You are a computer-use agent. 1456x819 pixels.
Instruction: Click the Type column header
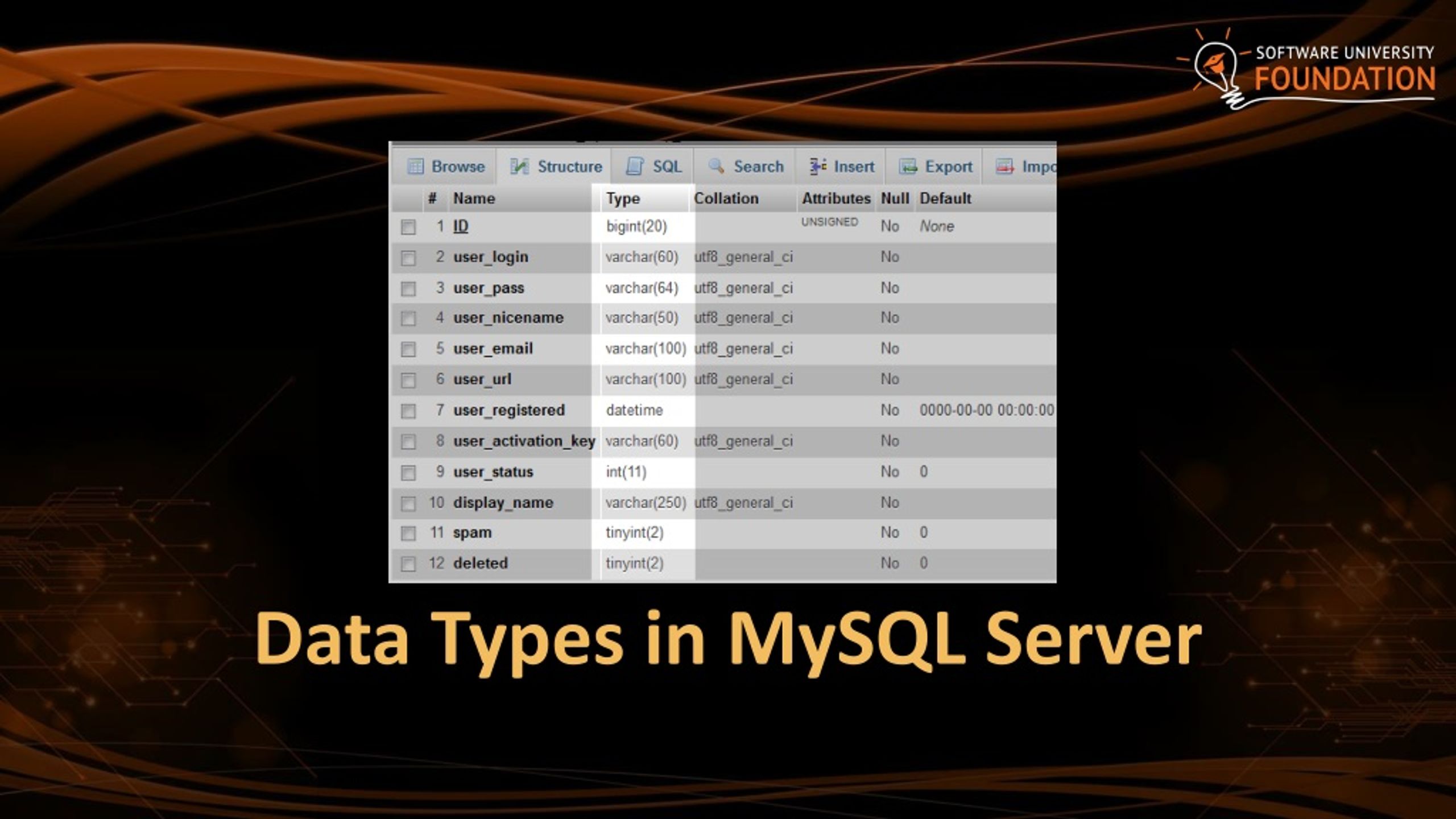623,198
